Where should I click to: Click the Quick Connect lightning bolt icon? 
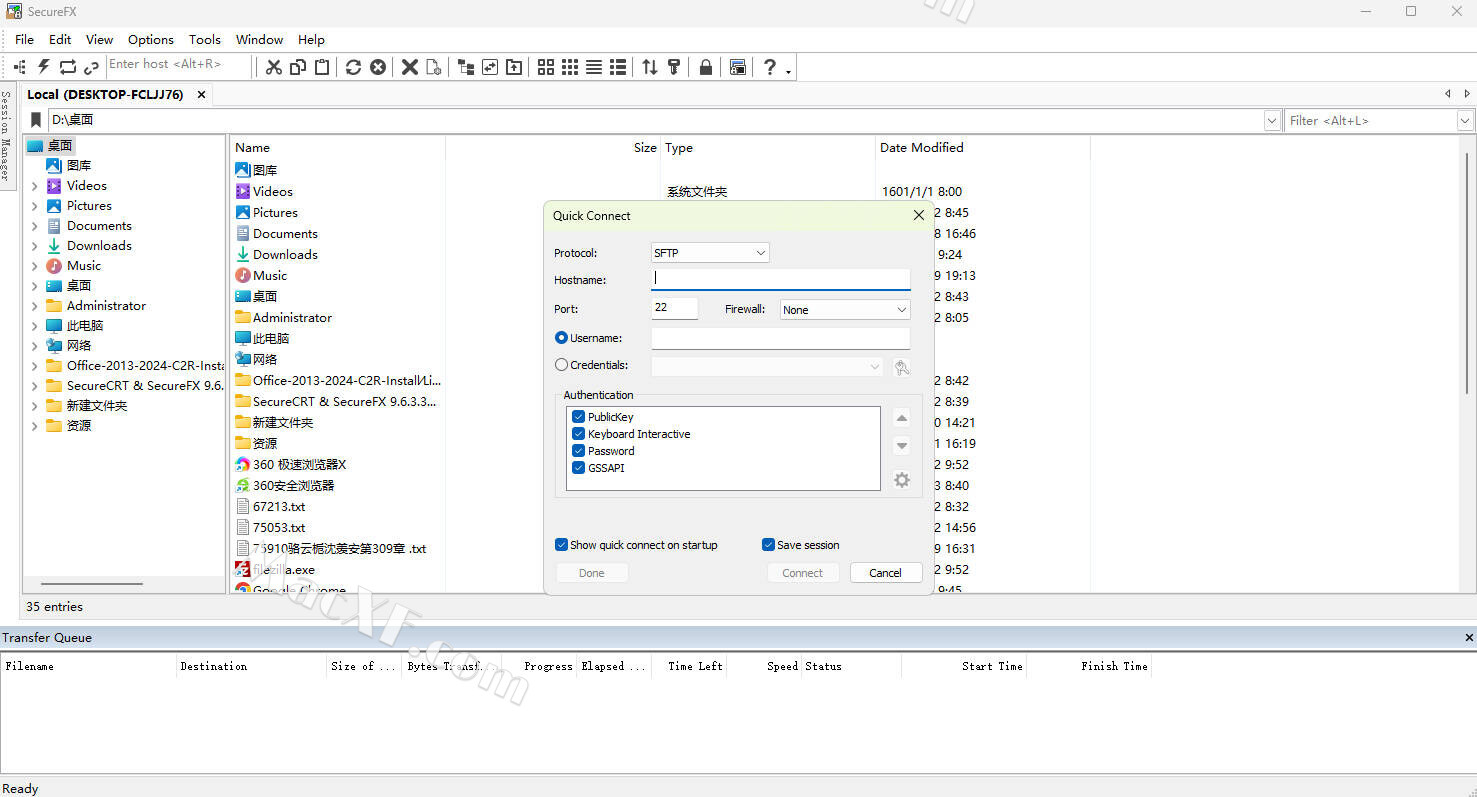(44, 67)
